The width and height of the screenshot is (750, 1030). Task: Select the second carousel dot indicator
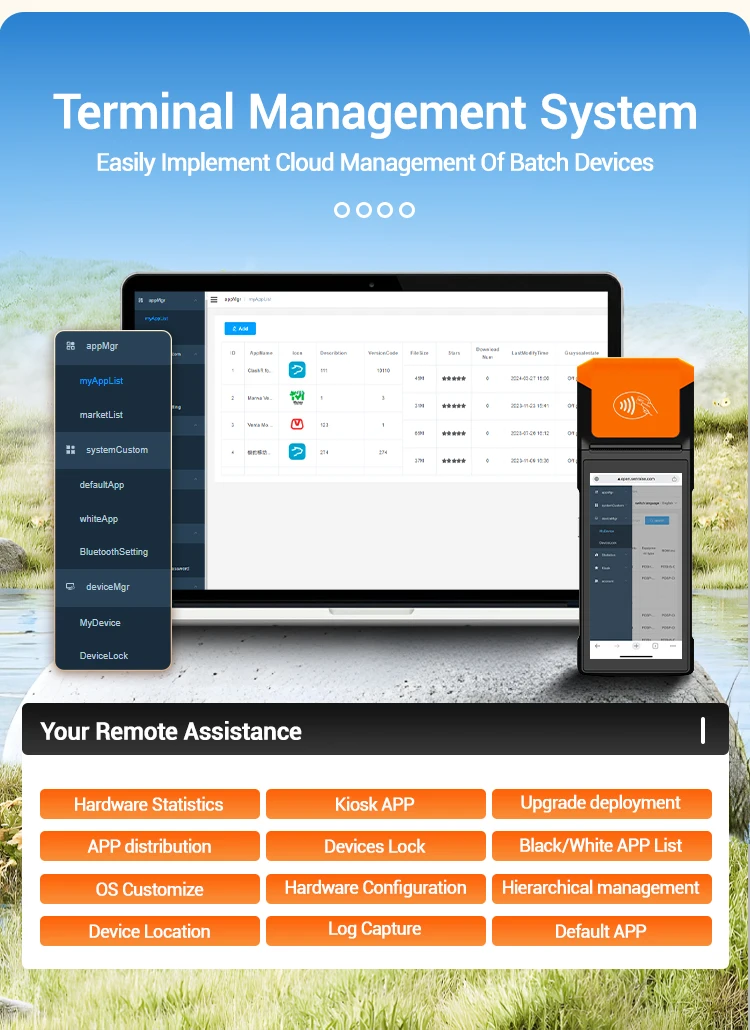(x=363, y=210)
